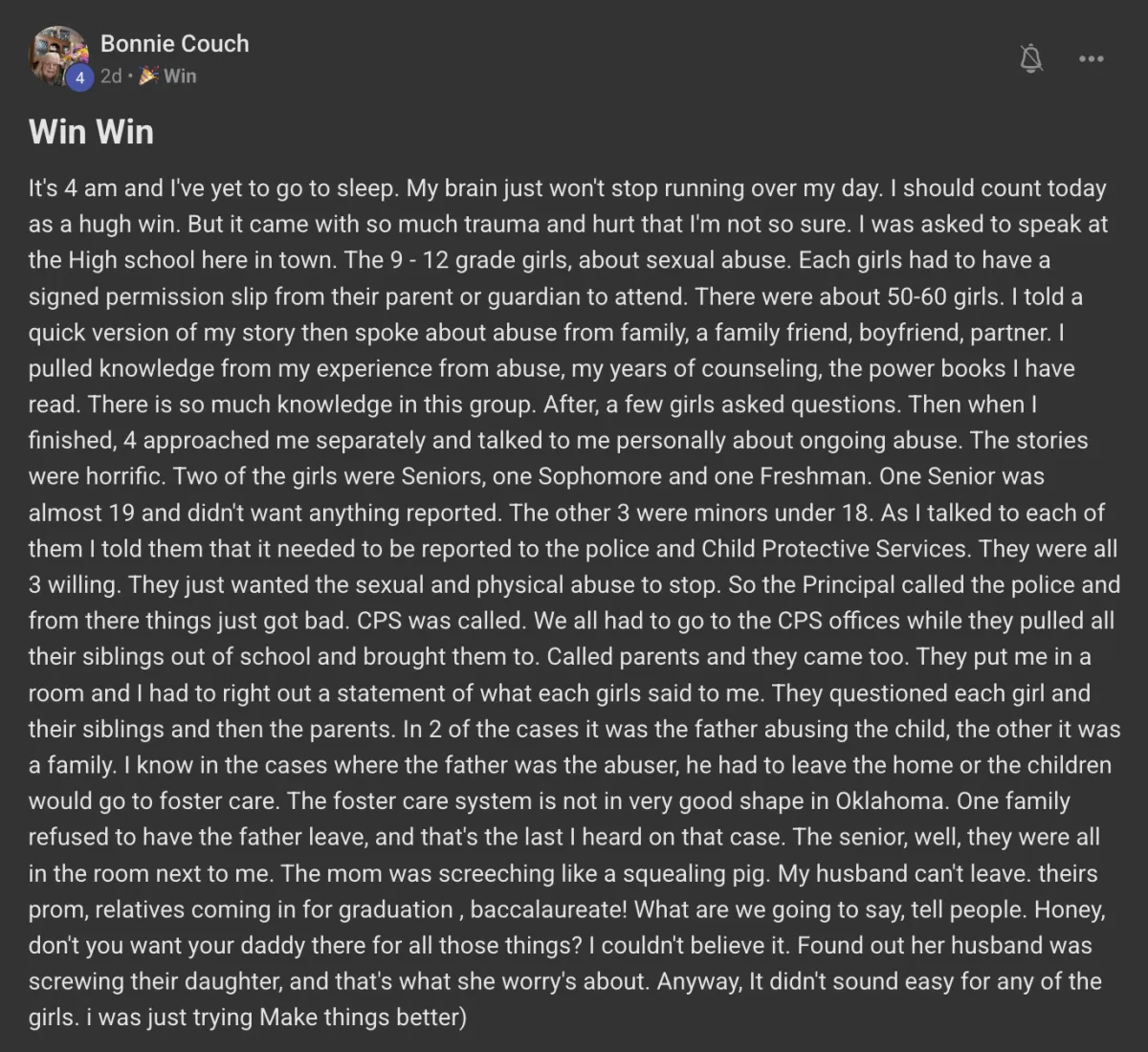Toggle the post notification bell icon
This screenshot has height=1052, width=1148.
click(1031, 59)
